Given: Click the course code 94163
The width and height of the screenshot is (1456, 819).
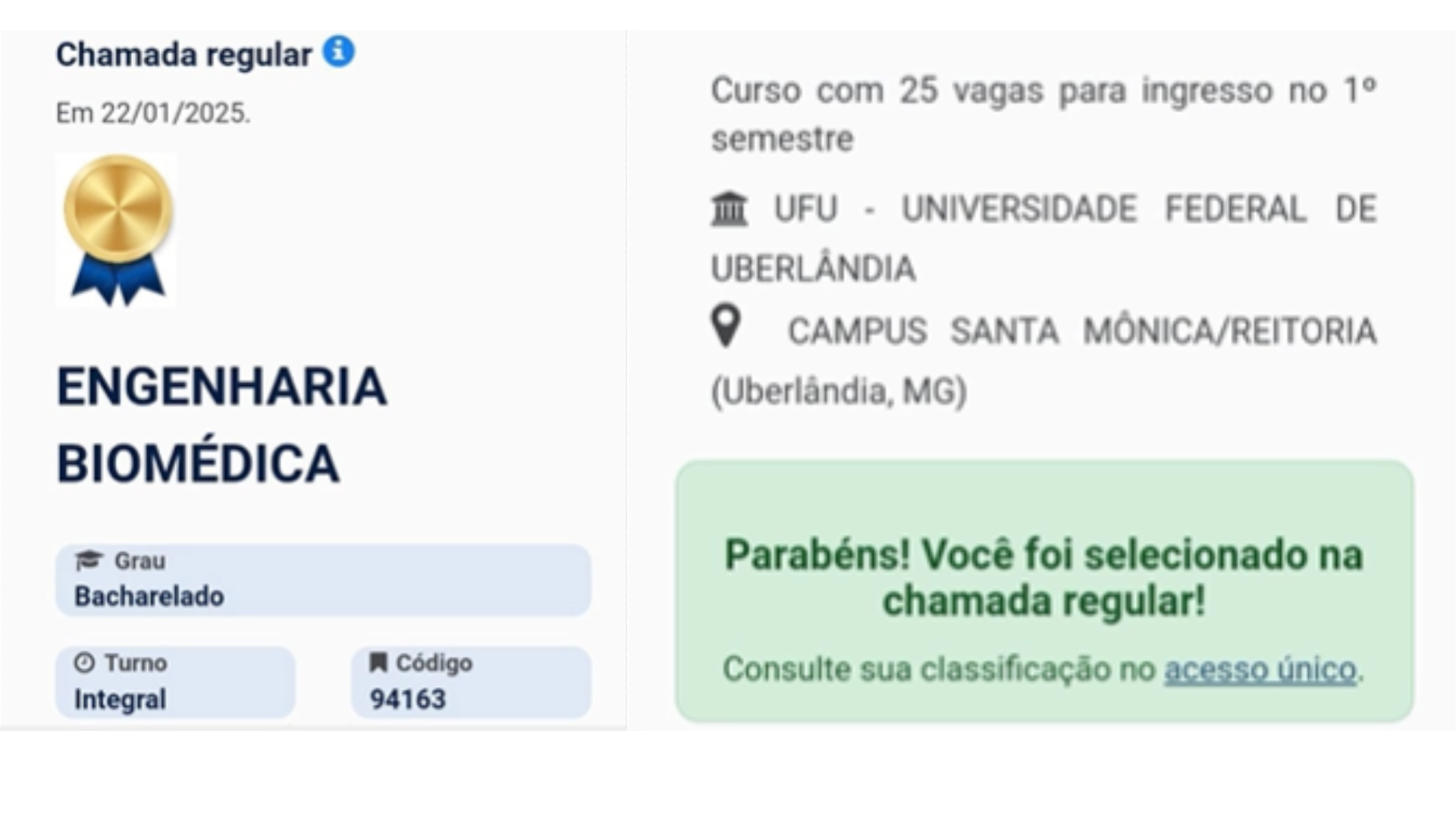Looking at the screenshot, I should pos(408,698).
